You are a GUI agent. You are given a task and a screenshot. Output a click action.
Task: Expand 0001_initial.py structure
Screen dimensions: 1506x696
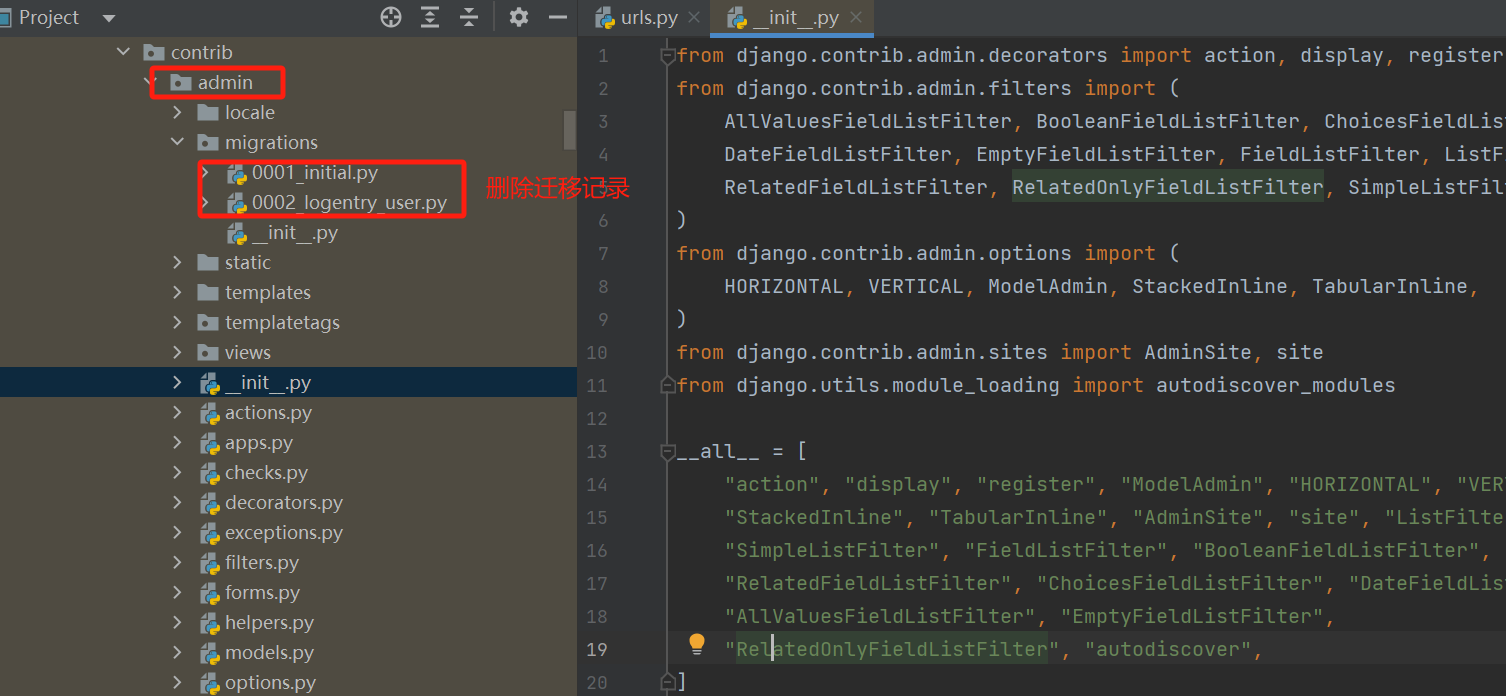tap(205, 172)
